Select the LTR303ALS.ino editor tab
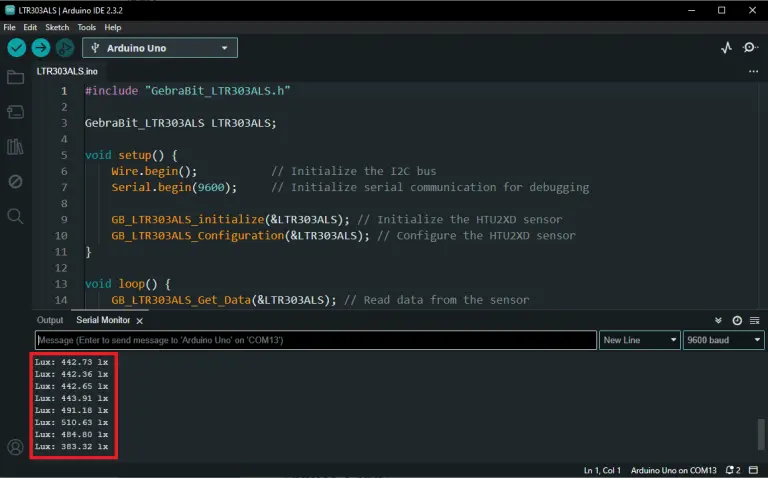This screenshot has width=768, height=478. (67, 72)
